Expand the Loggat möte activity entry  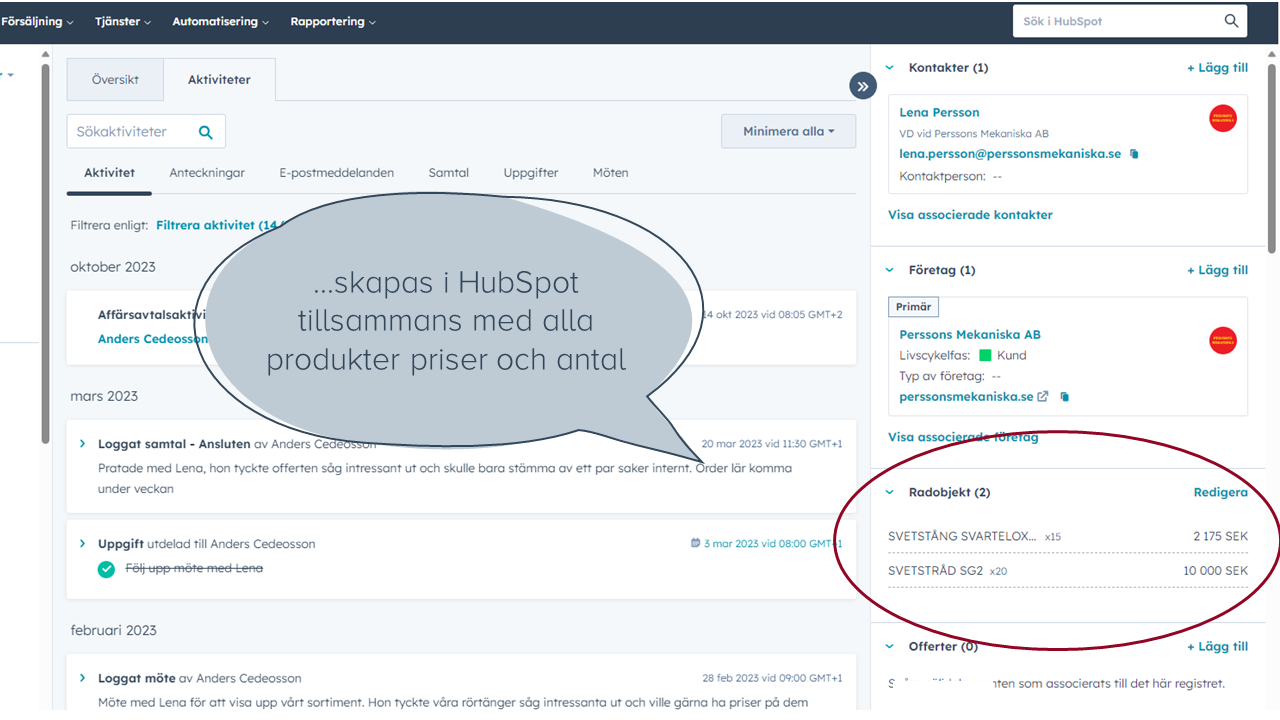[x=83, y=678]
